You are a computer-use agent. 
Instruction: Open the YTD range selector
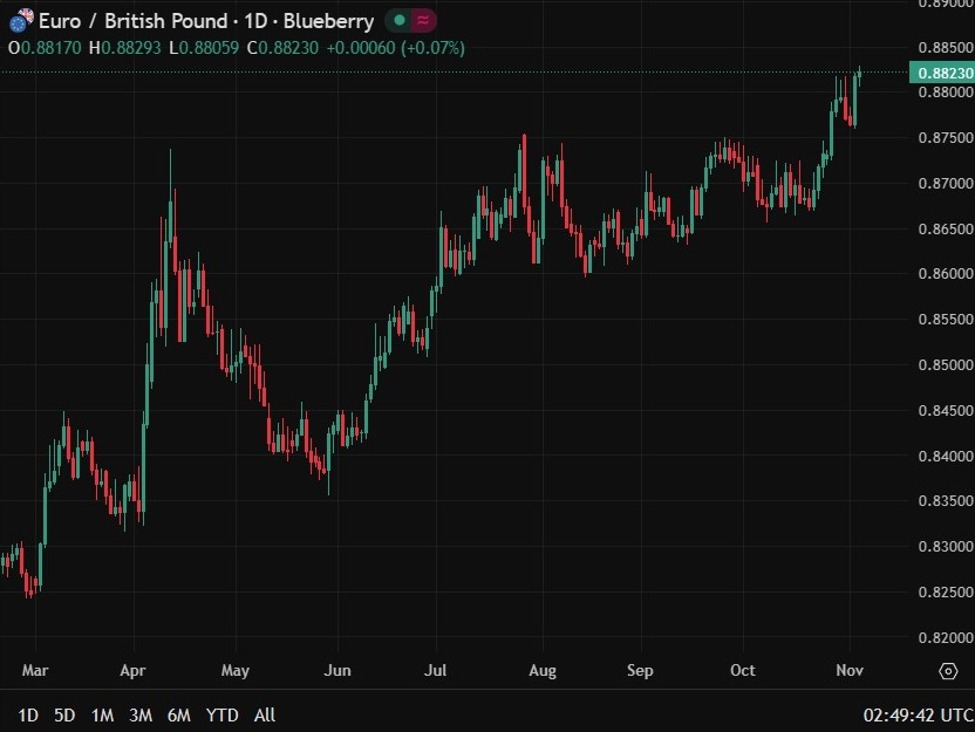222,716
